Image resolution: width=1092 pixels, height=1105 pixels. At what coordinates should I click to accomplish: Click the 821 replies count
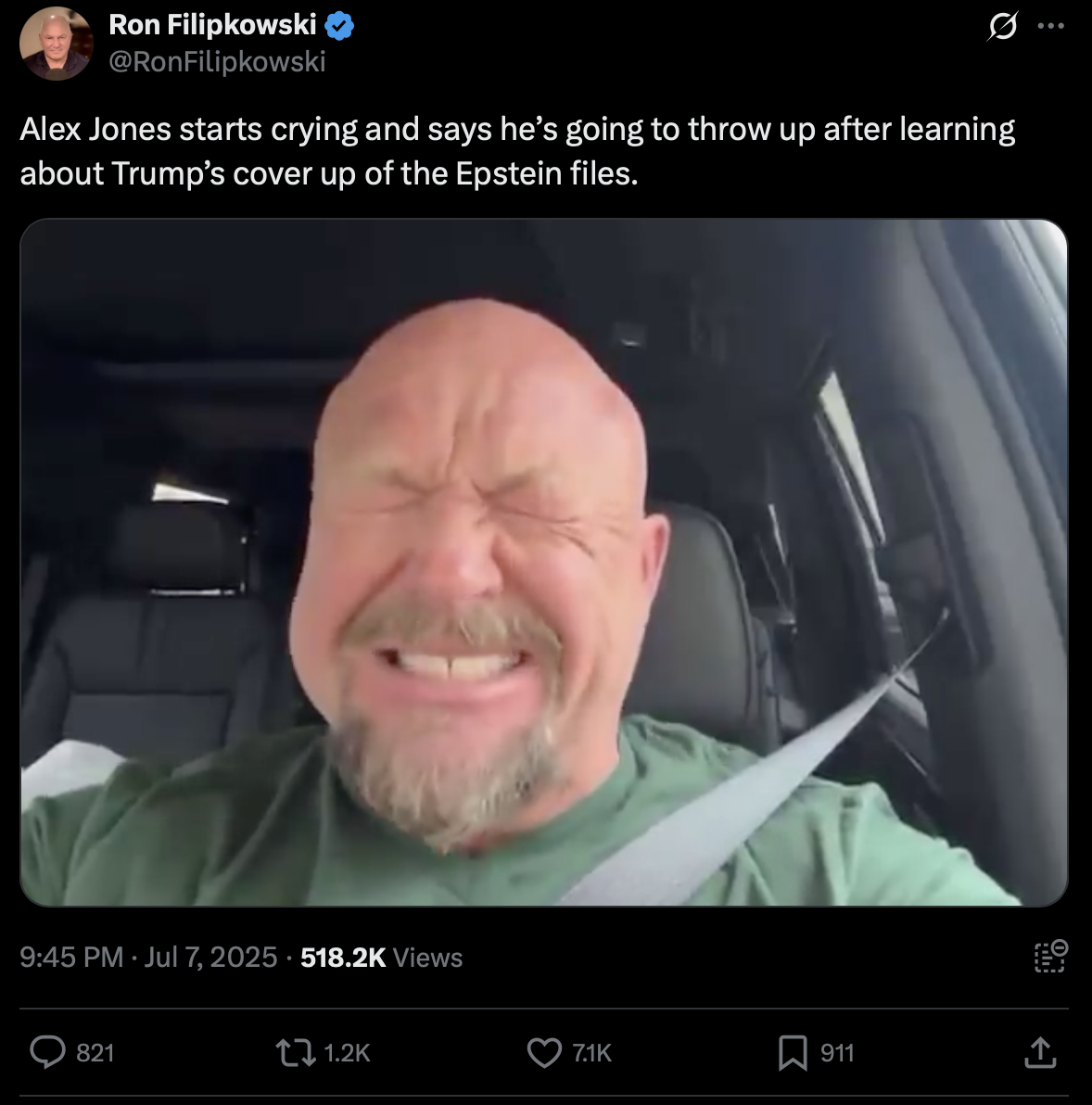click(95, 1053)
